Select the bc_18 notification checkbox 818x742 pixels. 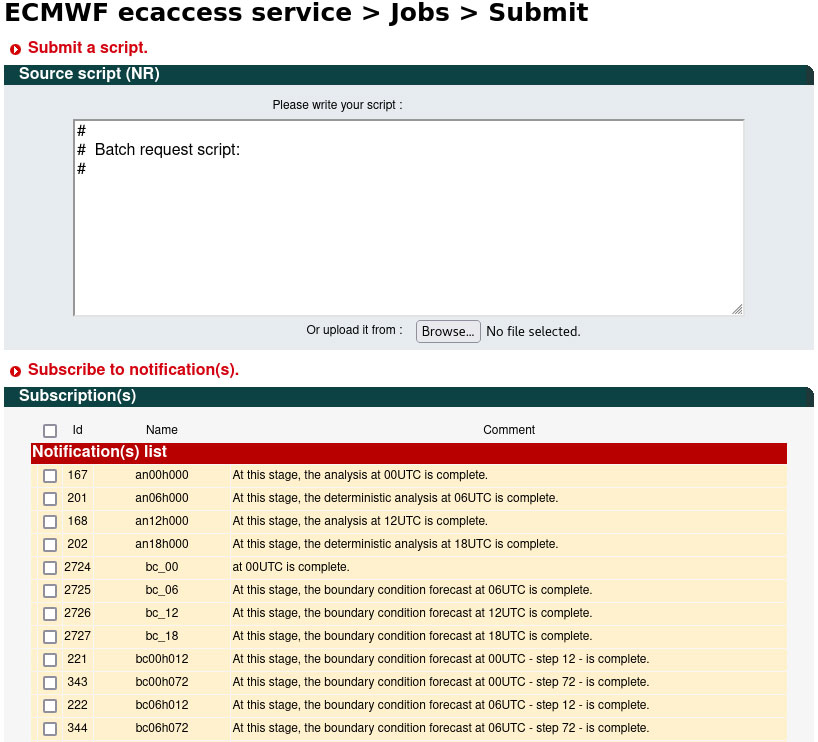click(x=50, y=636)
